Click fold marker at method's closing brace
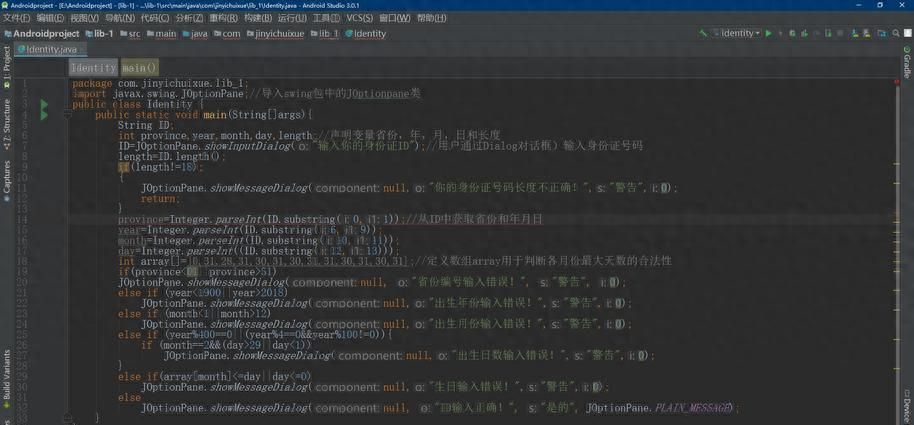Screen dimensions: 914x425 pyautogui.click(x=68, y=417)
